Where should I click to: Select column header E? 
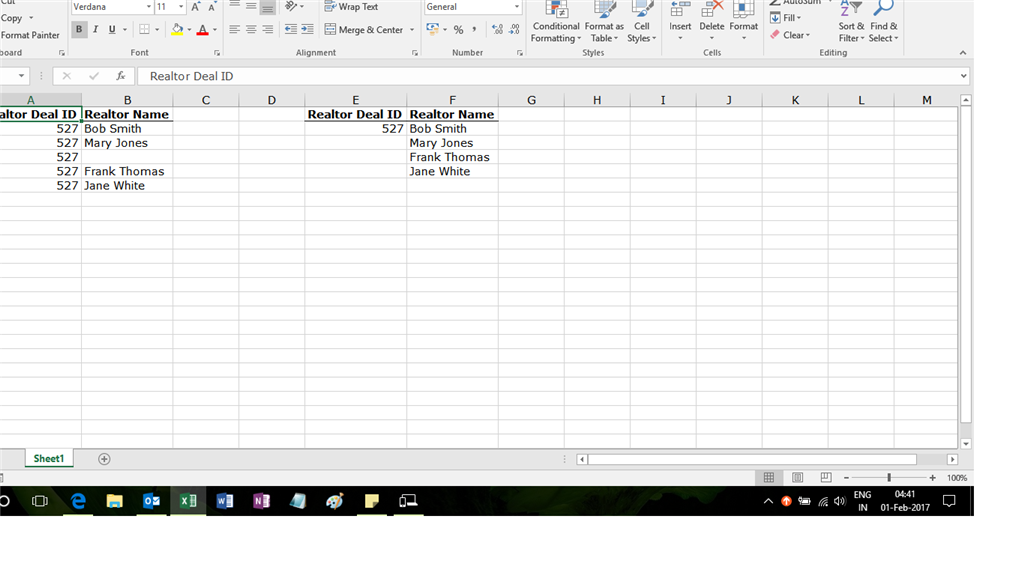355,100
